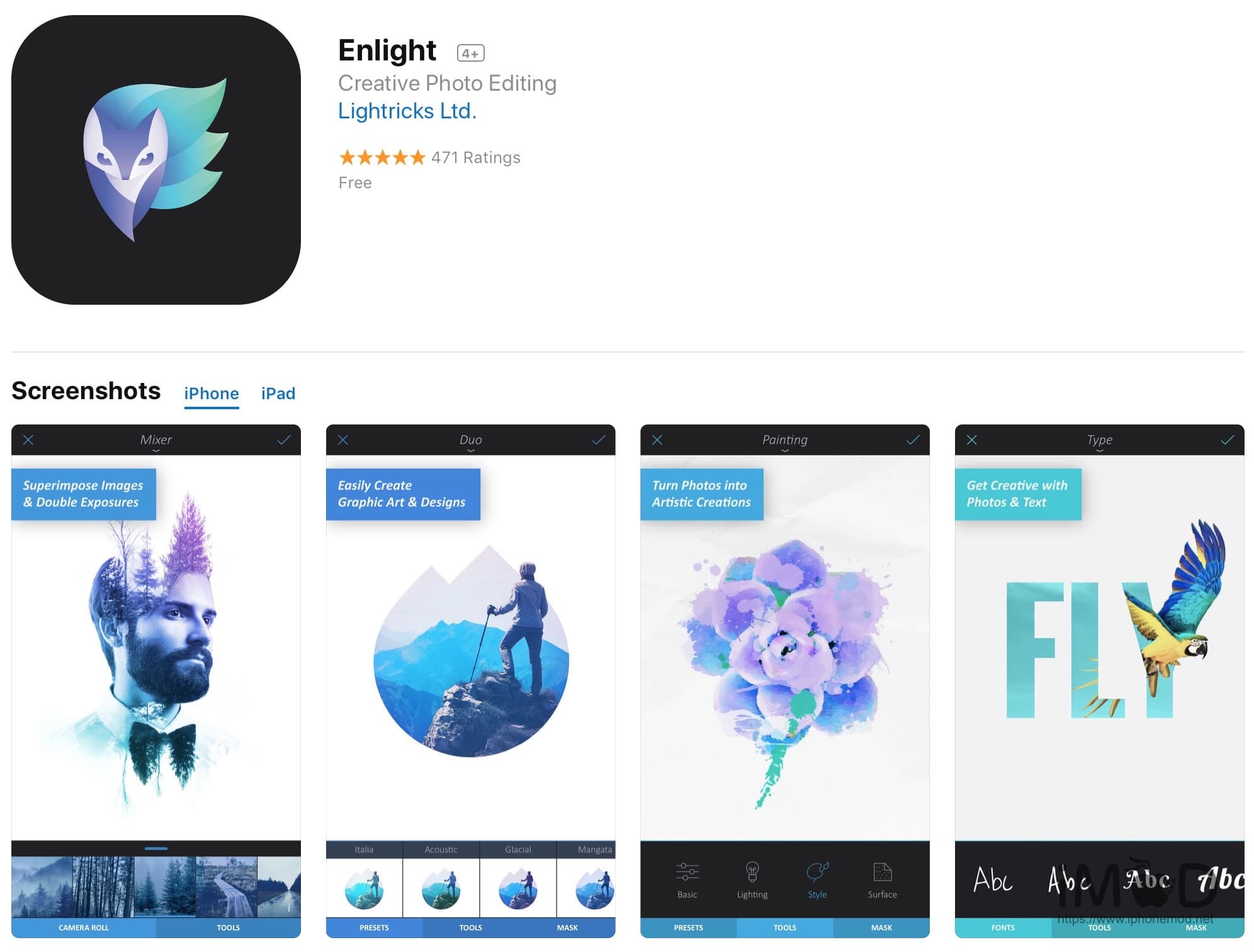
Task: Switch to iPad screenshots tab
Action: 278,392
